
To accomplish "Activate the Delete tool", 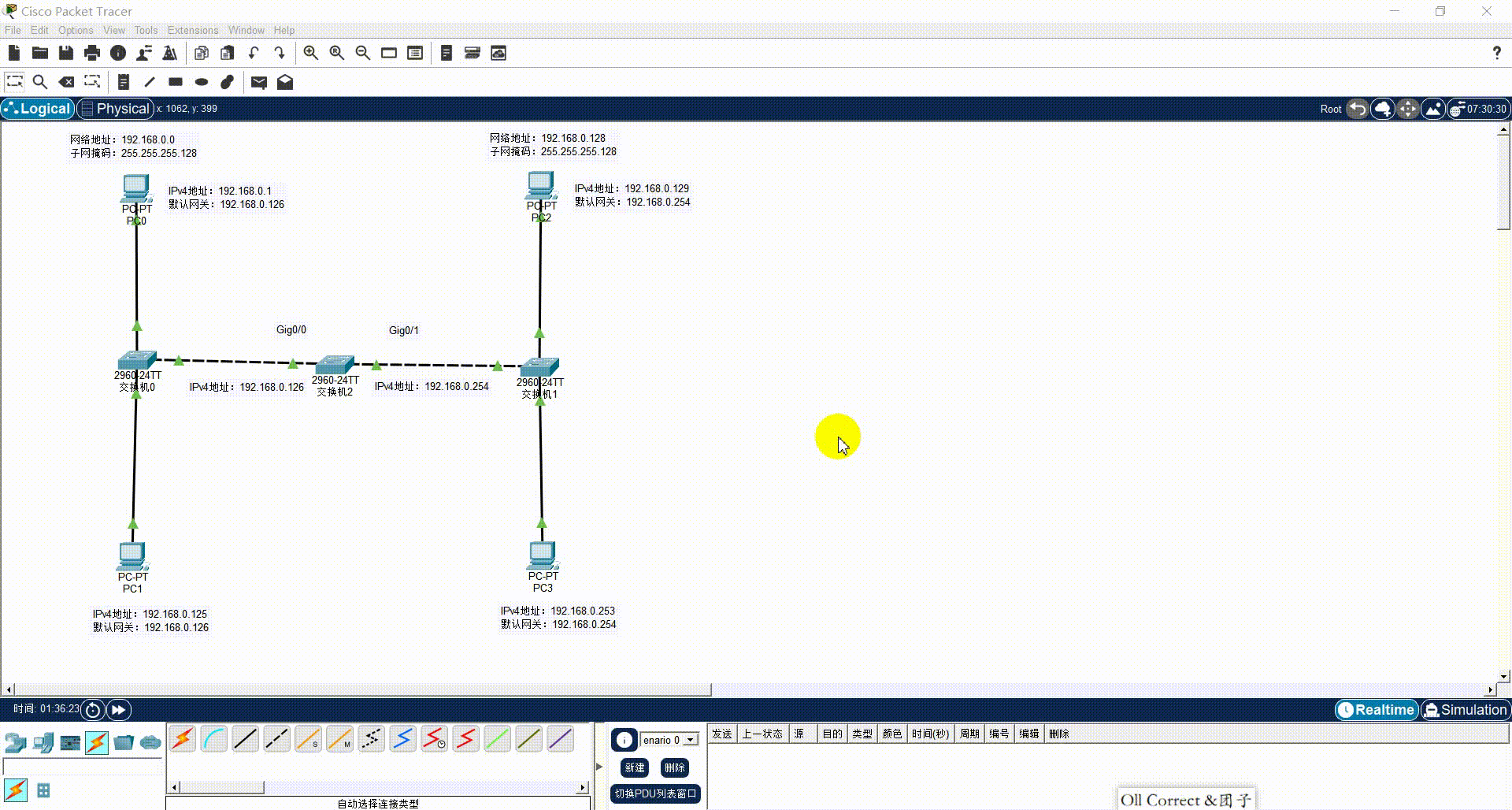I will (66, 81).
